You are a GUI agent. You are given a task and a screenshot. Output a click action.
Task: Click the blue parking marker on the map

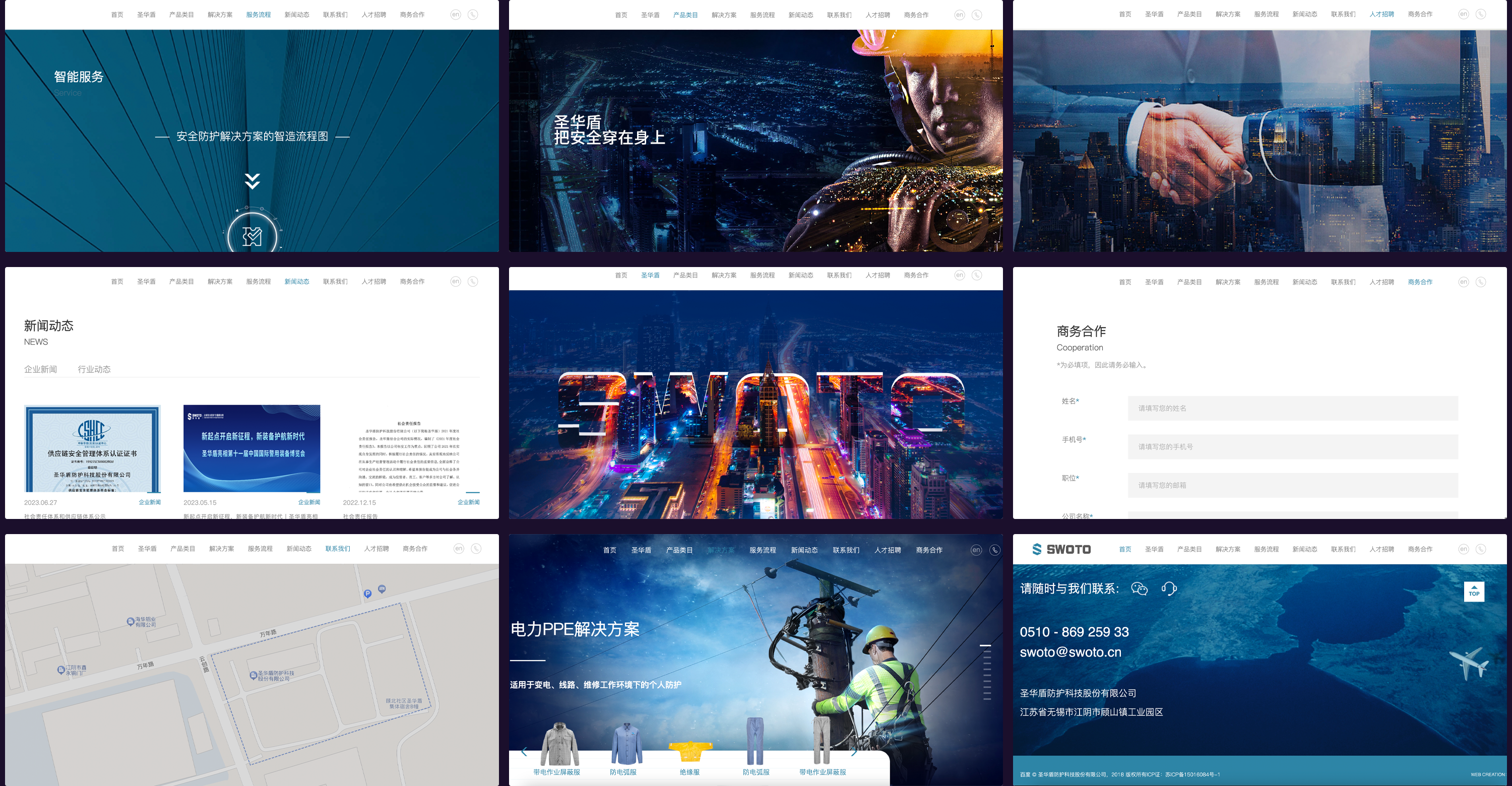coord(367,594)
